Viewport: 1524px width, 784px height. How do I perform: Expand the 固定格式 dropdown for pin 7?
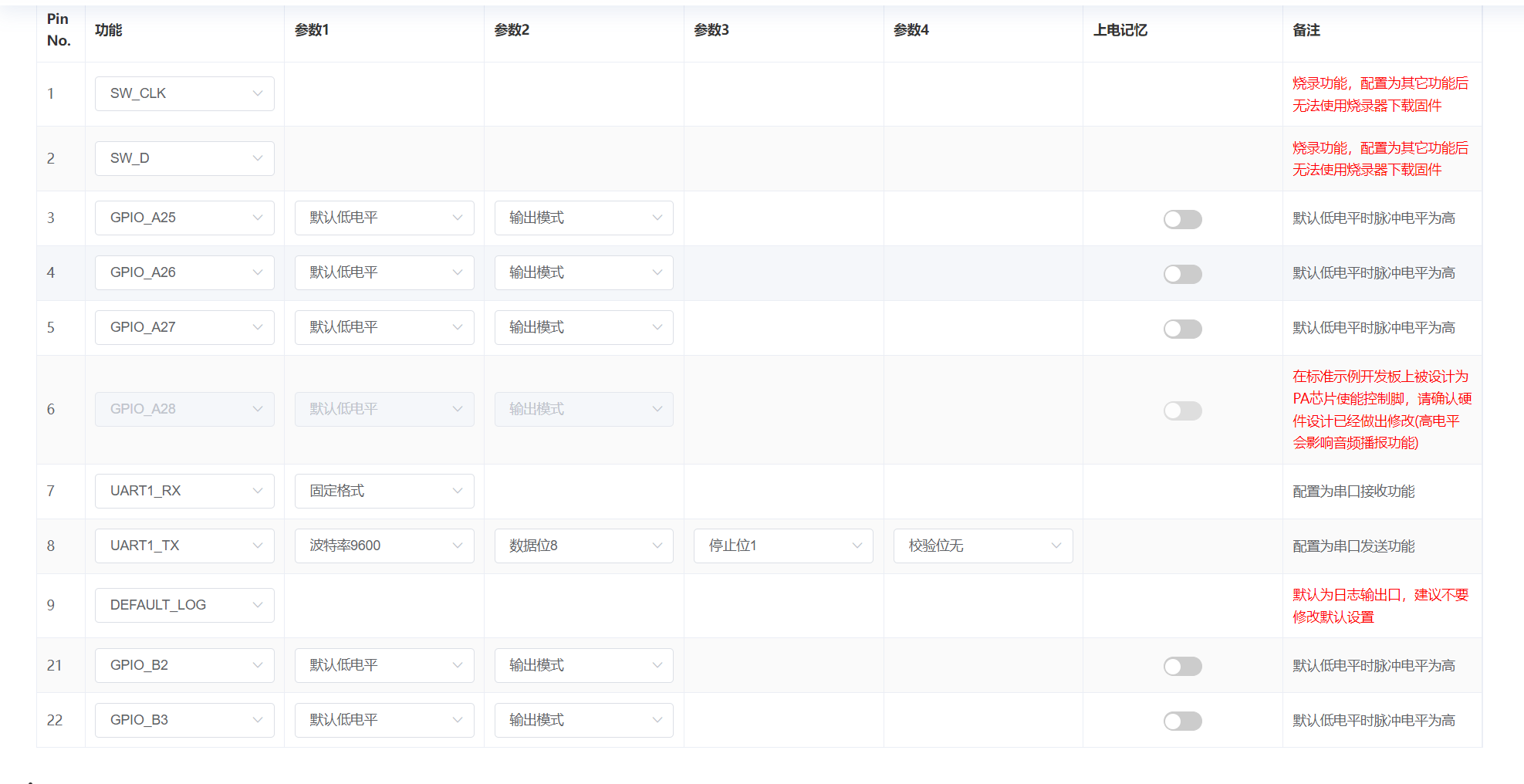[x=384, y=491]
